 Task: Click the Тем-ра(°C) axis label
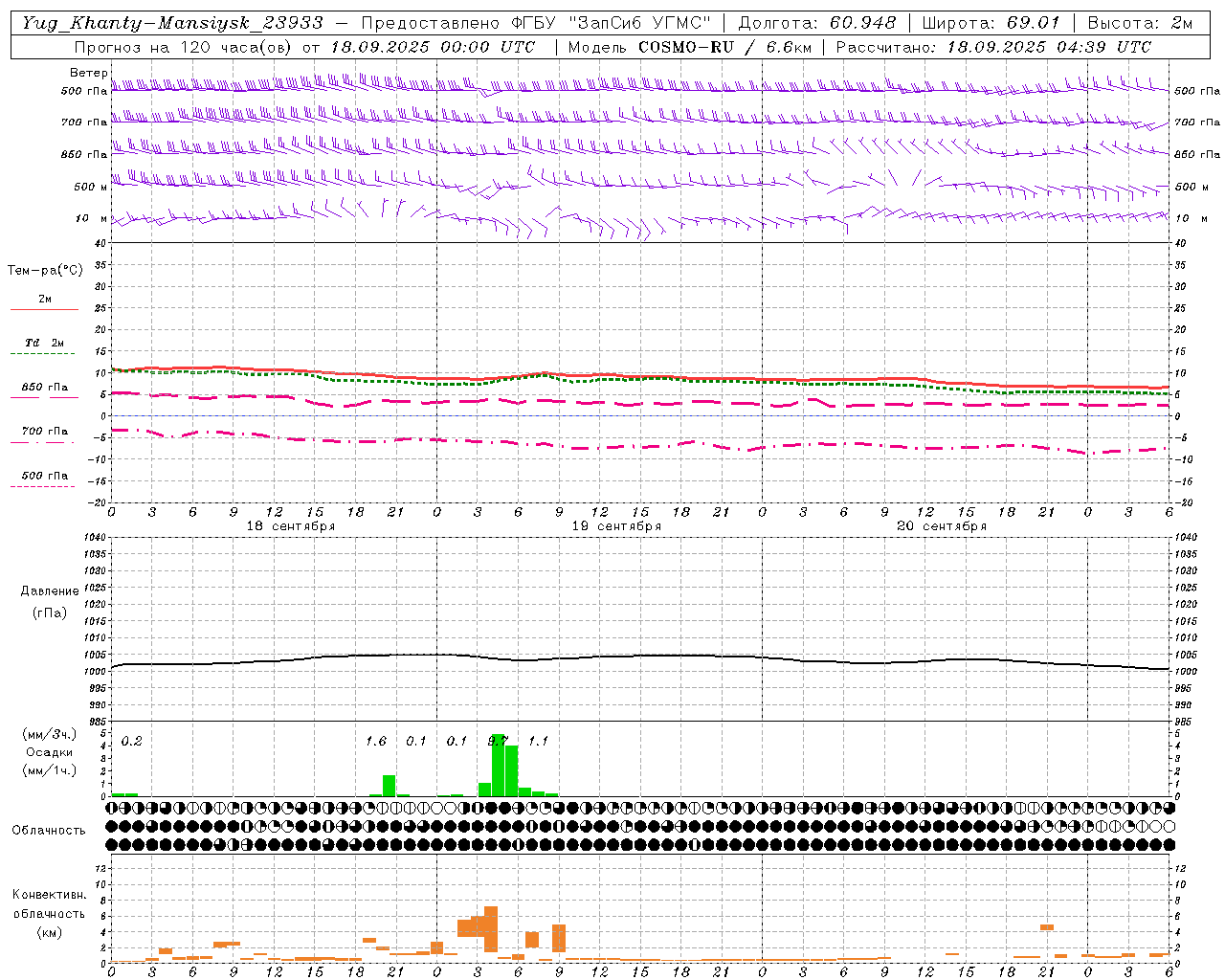[45, 271]
